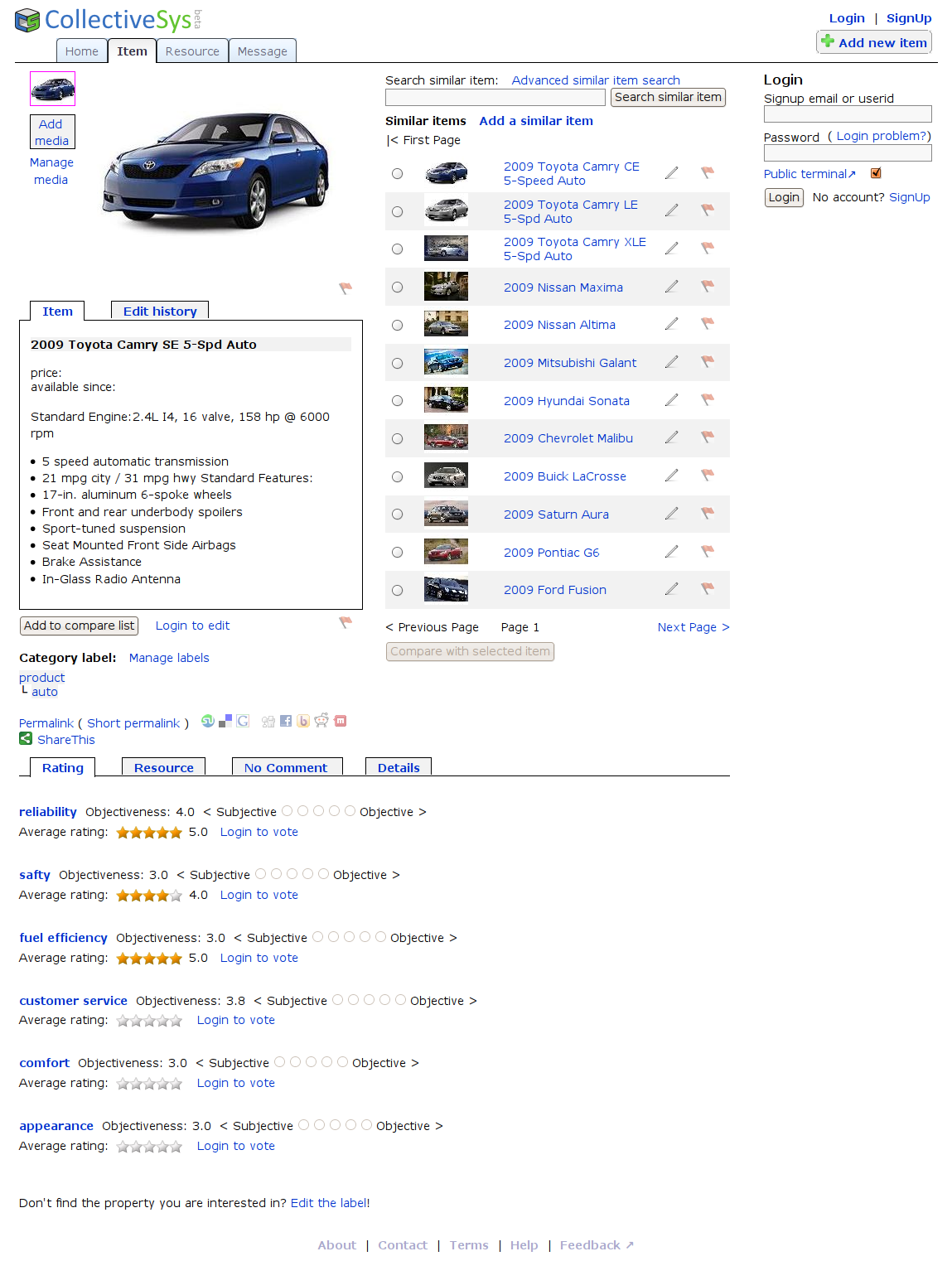Screen dimensions: 952x1261
Task: Share the item on StumbleUpon
Action: pos(208,721)
